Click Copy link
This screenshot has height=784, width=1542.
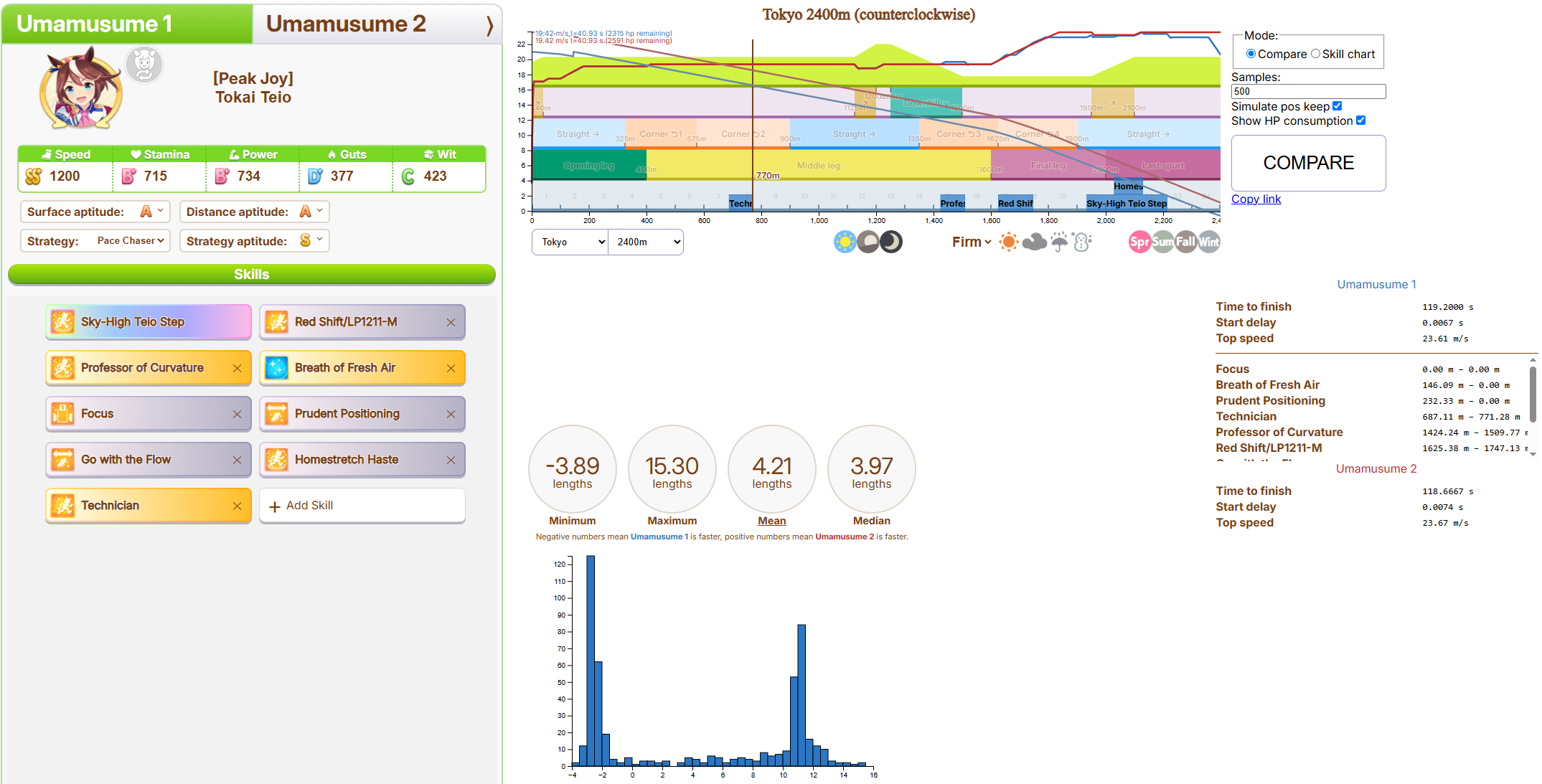1256,199
